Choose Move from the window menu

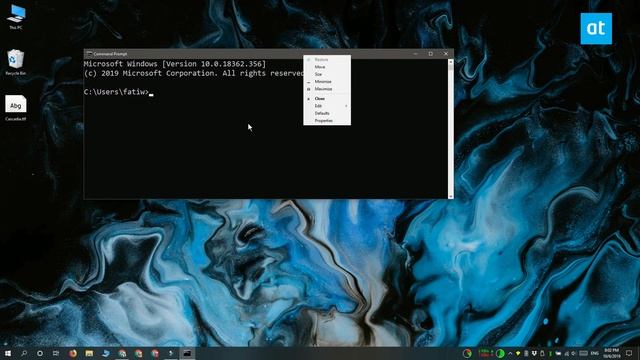327,67
